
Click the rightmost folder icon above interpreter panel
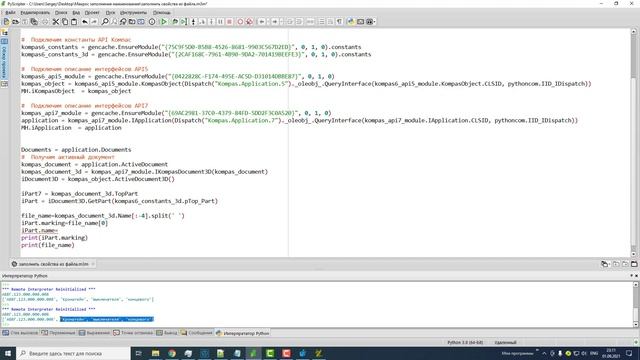pos(634,264)
